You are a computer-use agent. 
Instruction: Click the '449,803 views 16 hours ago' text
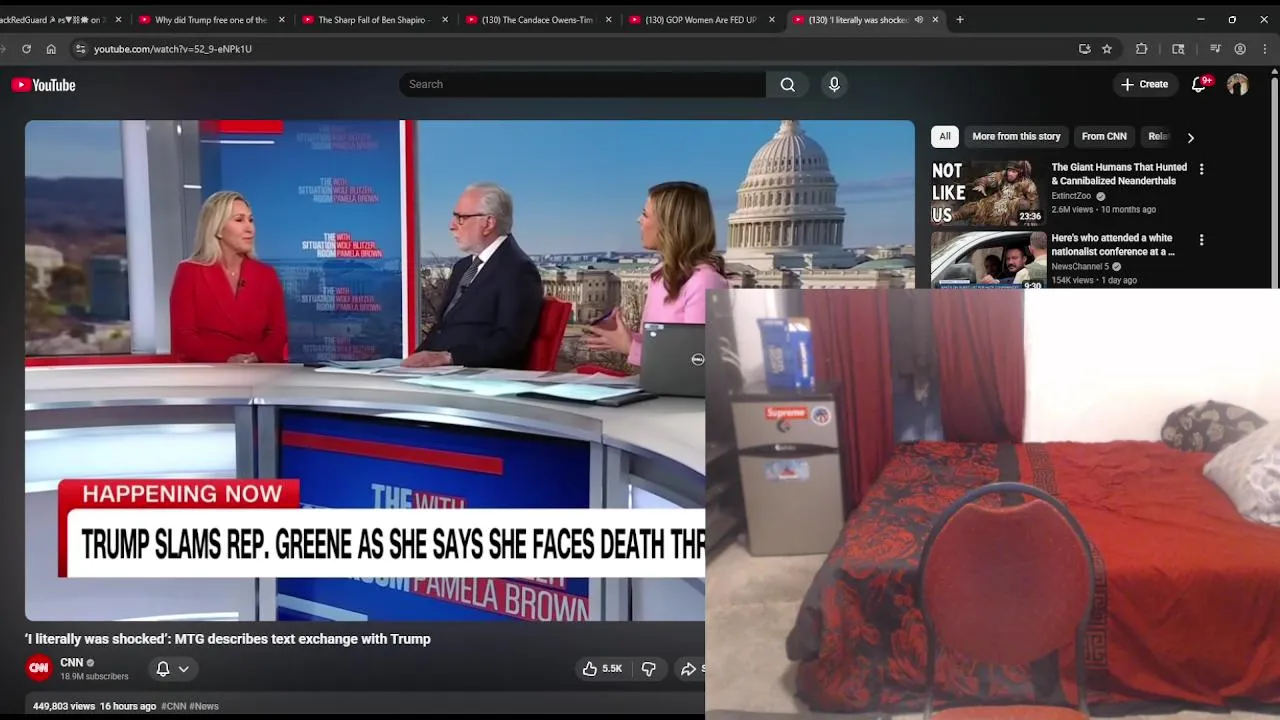(94, 706)
